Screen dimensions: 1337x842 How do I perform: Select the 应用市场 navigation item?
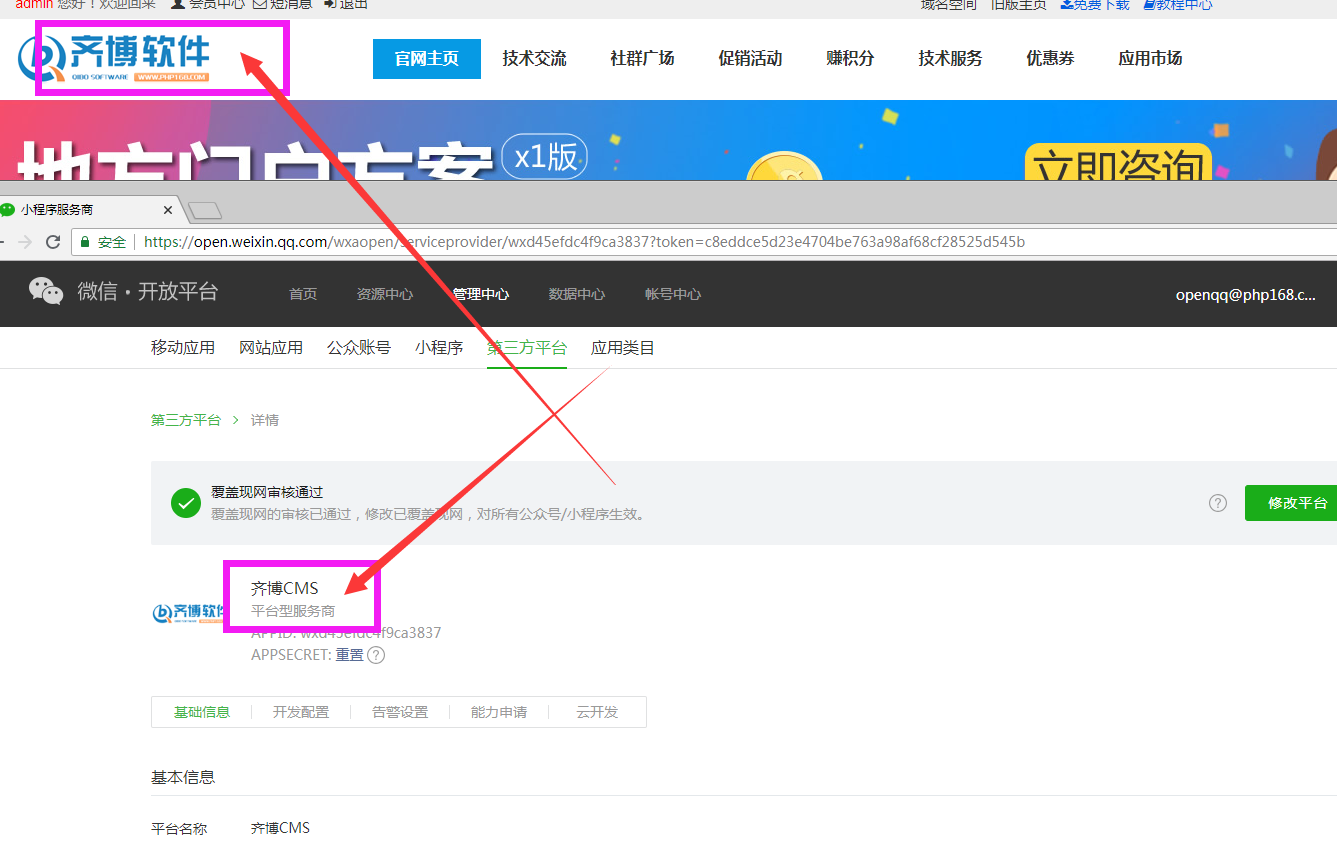pyautogui.click(x=1150, y=59)
